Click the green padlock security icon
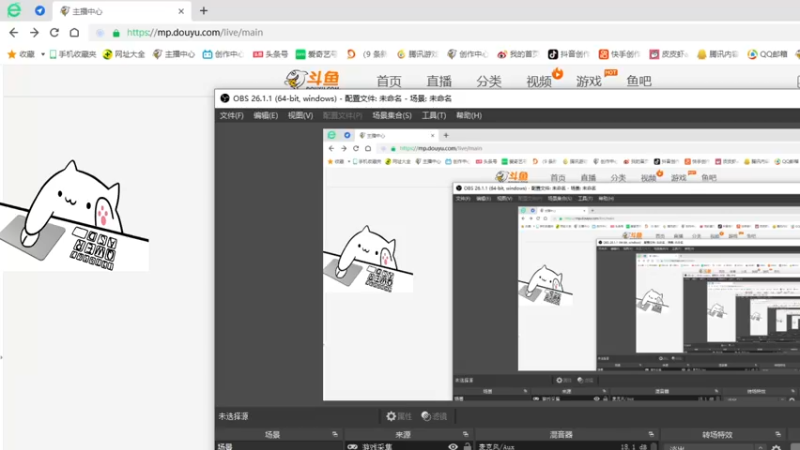 pos(116,33)
